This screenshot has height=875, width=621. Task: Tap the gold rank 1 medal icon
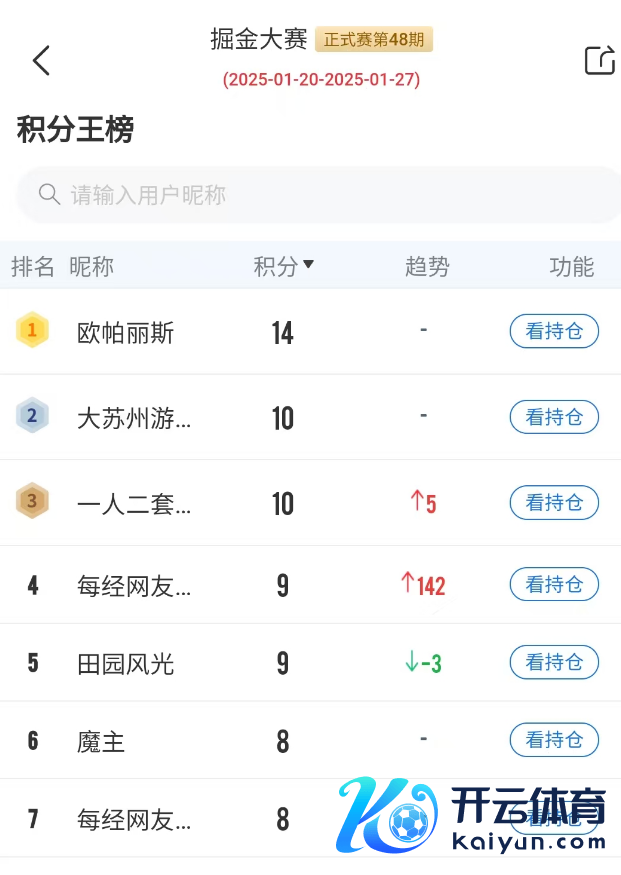(x=32, y=330)
